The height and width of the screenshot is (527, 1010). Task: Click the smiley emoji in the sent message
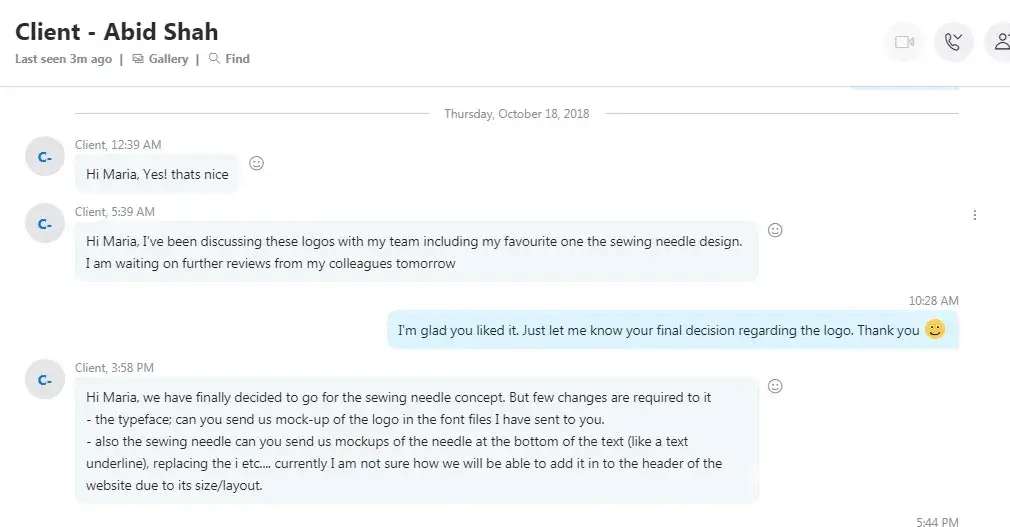tap(935, 329)
